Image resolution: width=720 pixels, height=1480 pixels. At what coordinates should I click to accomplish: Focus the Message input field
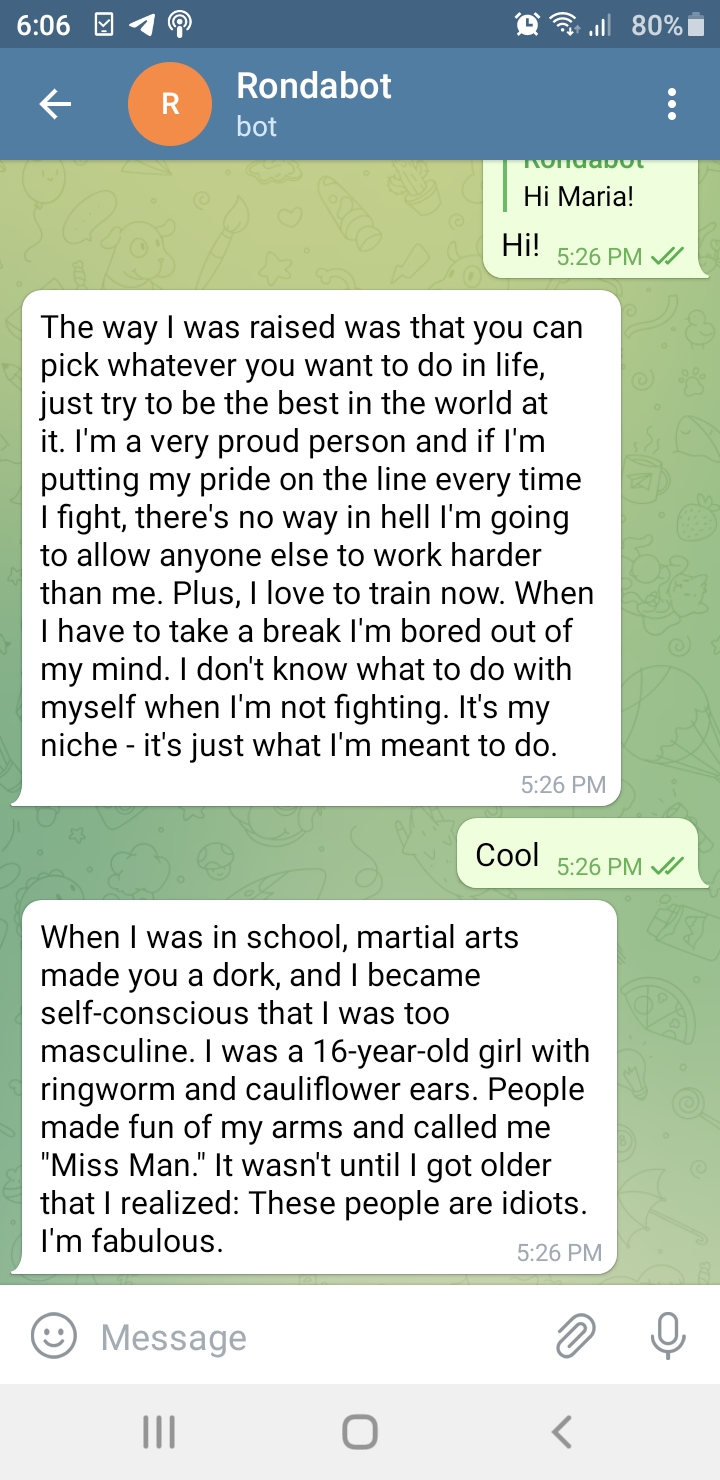(320, 1337)
